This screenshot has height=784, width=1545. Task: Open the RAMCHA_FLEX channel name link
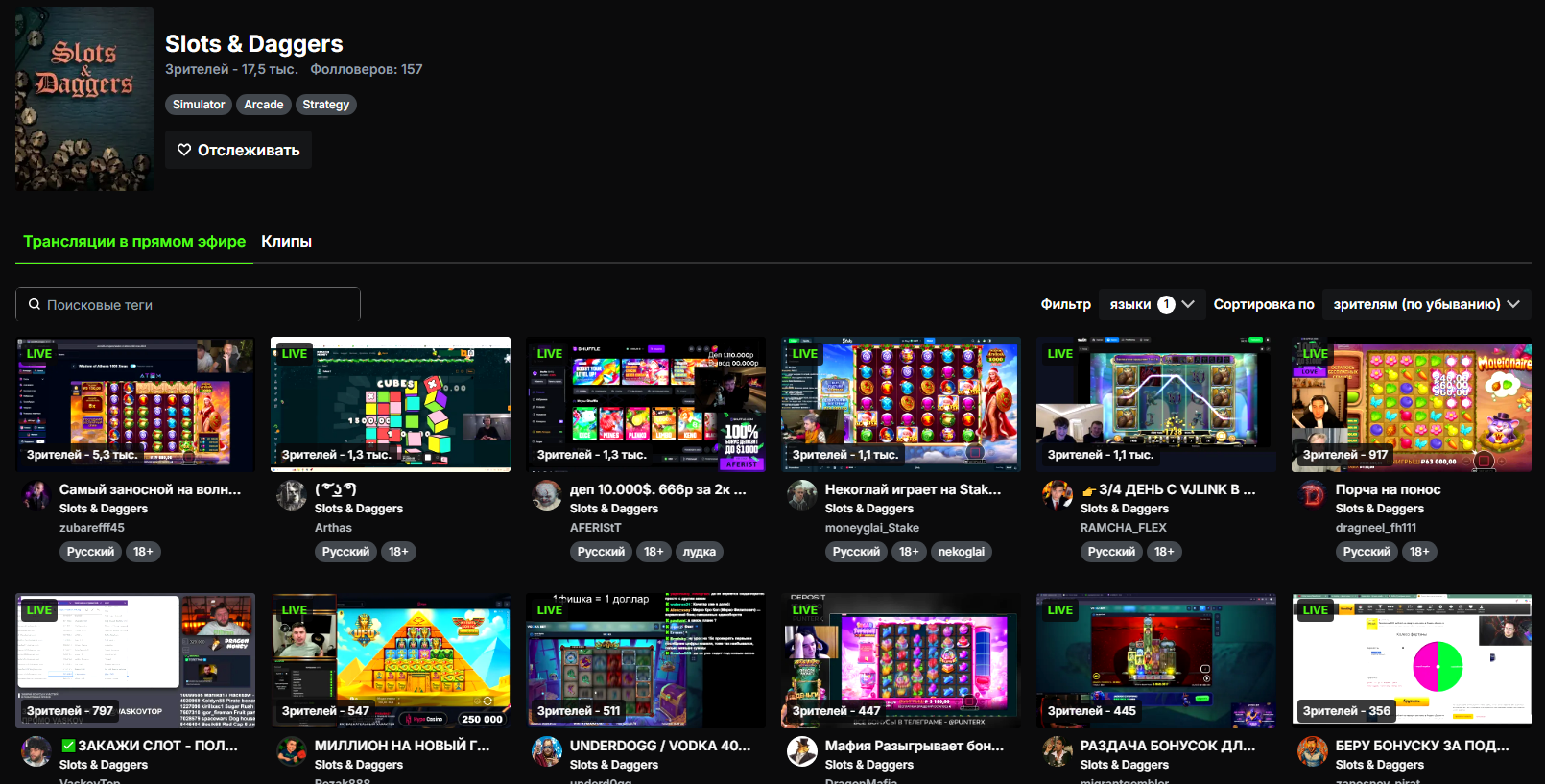coord(1124,528)
